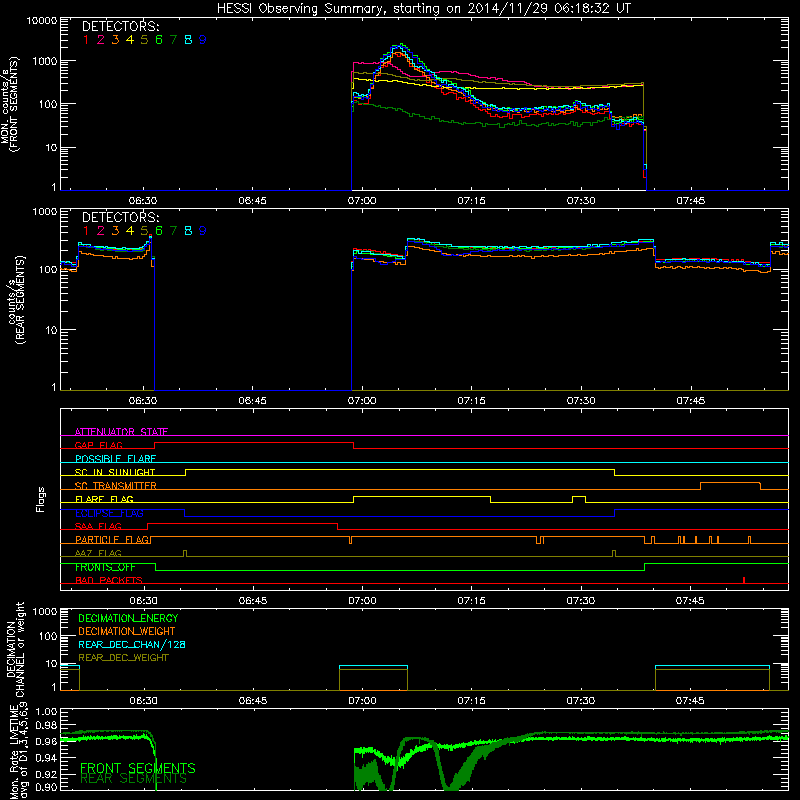Click the FLARE_FLAG label

[104, 499]
